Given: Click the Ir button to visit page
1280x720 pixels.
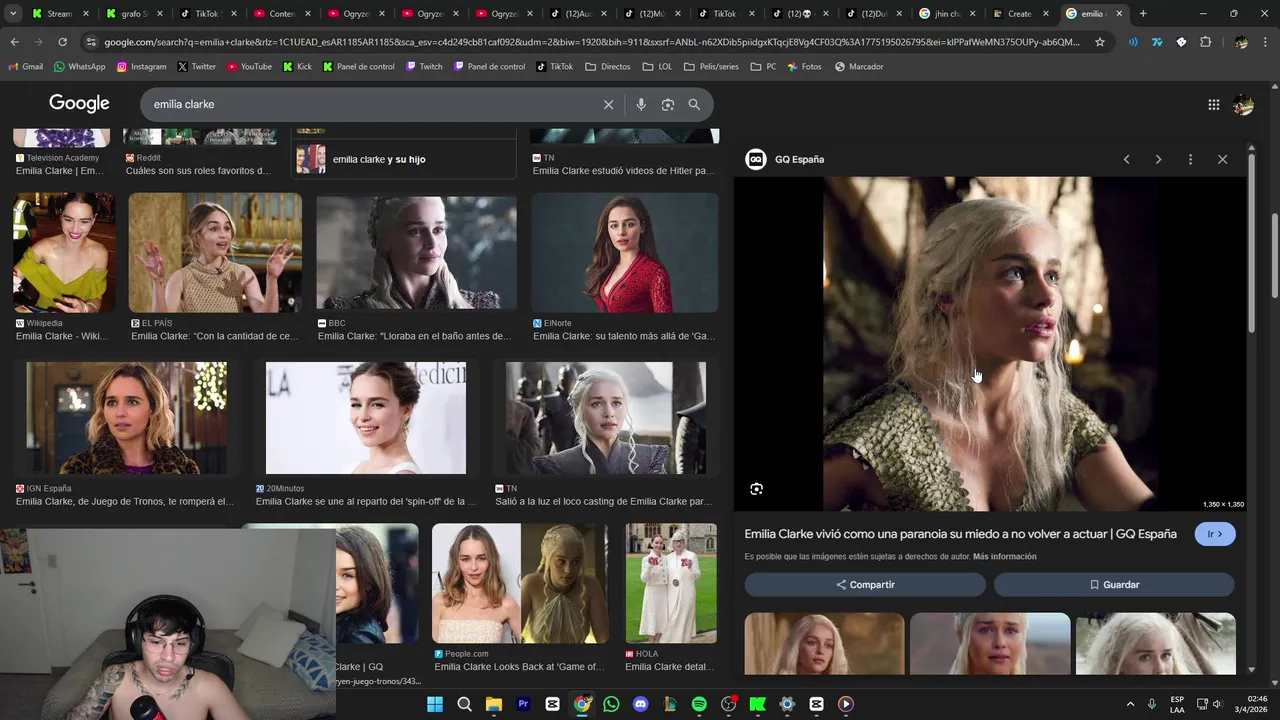Looking at the screenshot, I should pos(1215,534).
